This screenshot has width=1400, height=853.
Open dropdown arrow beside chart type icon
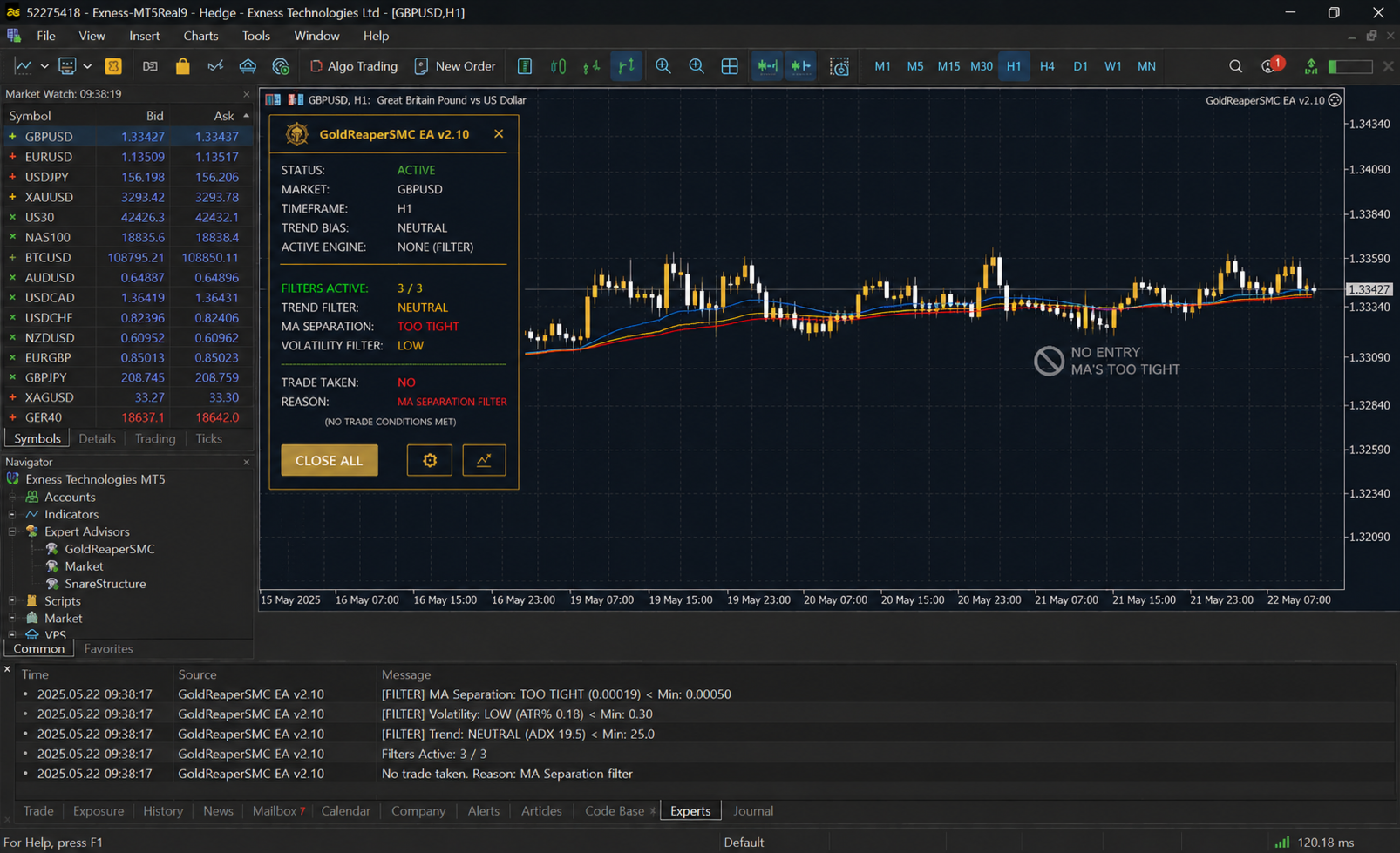(x=44, y=66)
